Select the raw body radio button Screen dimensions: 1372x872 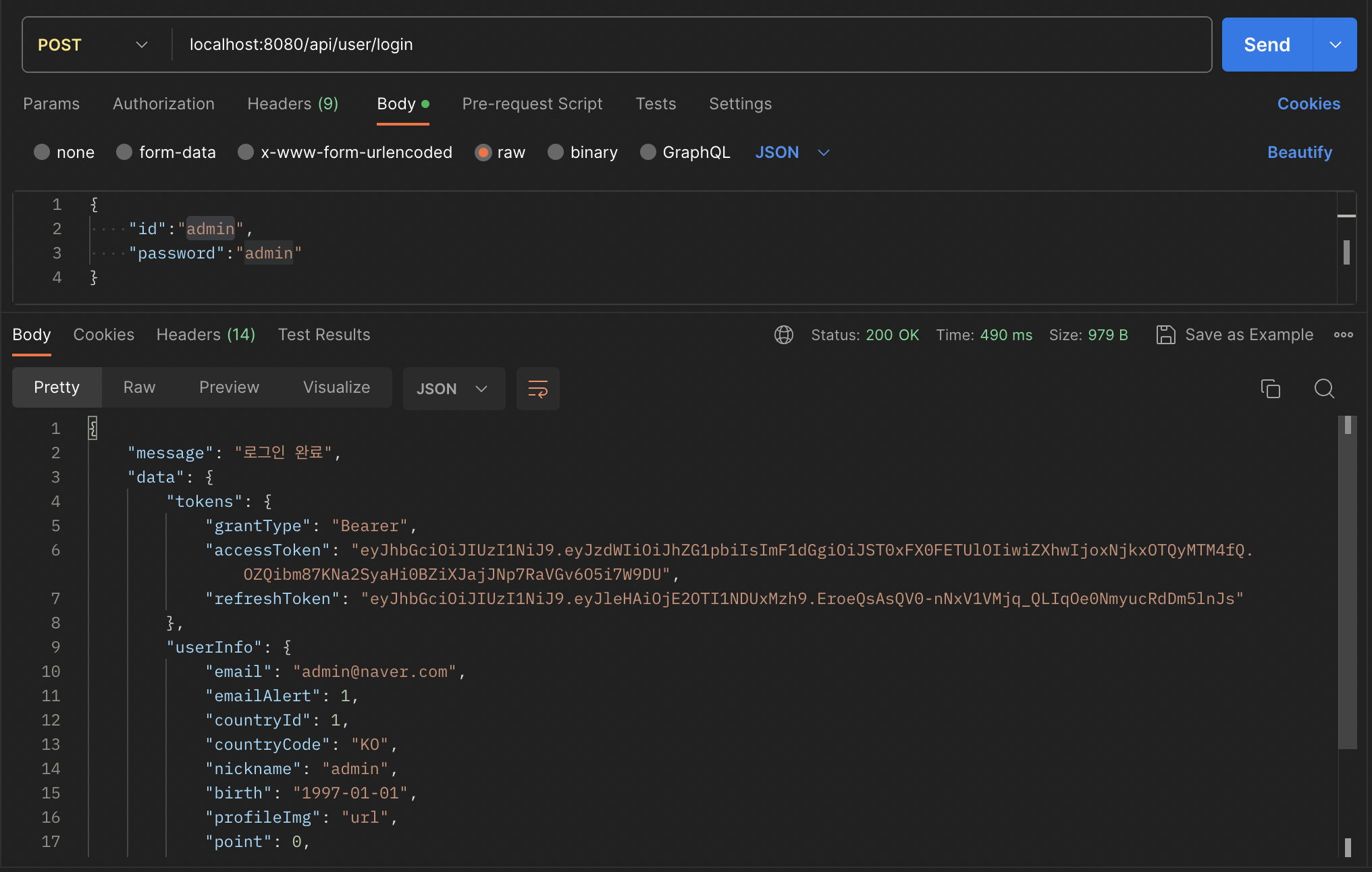(483, 152)
